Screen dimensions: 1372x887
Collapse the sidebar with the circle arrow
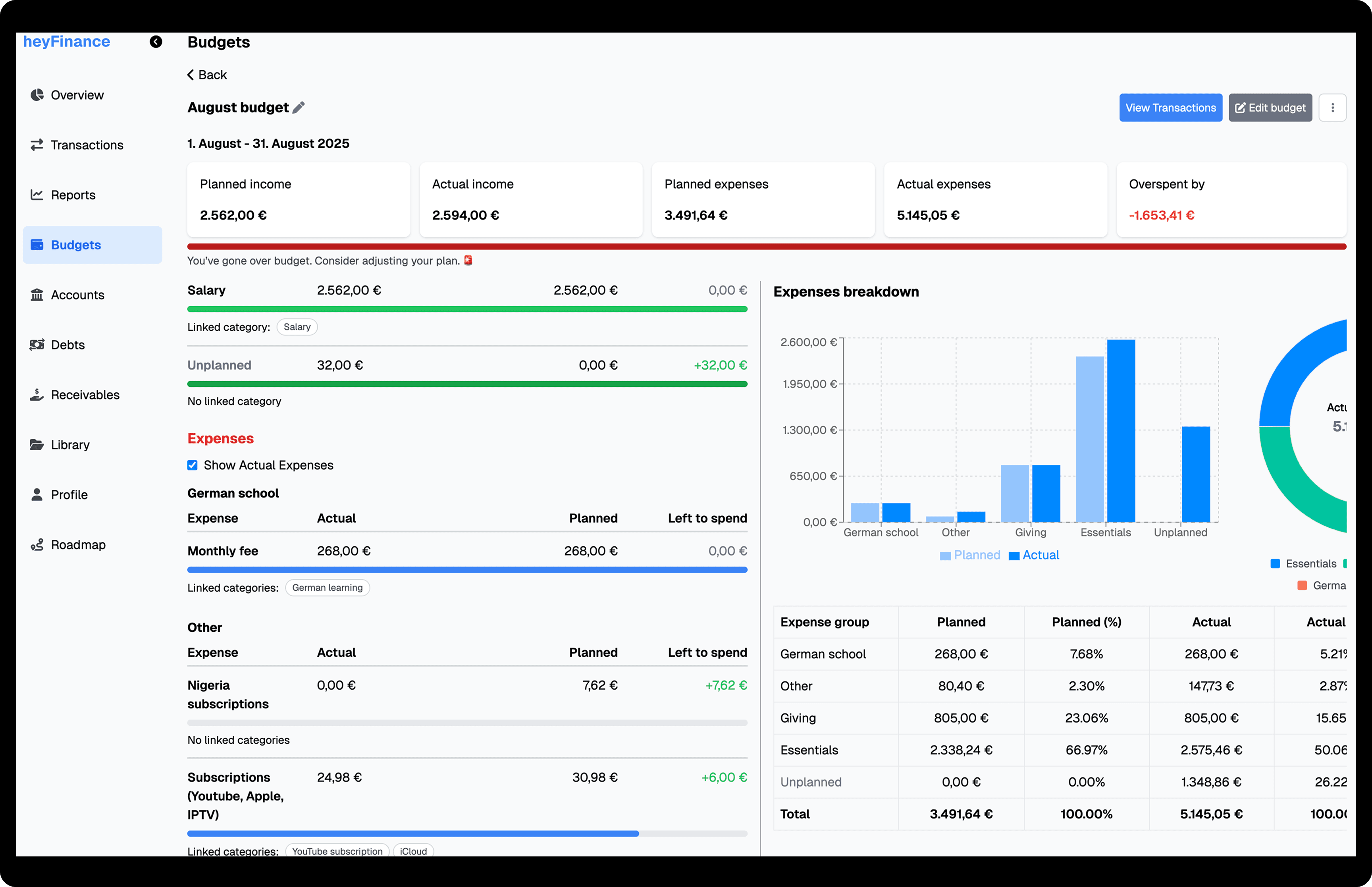click(156, 42)
